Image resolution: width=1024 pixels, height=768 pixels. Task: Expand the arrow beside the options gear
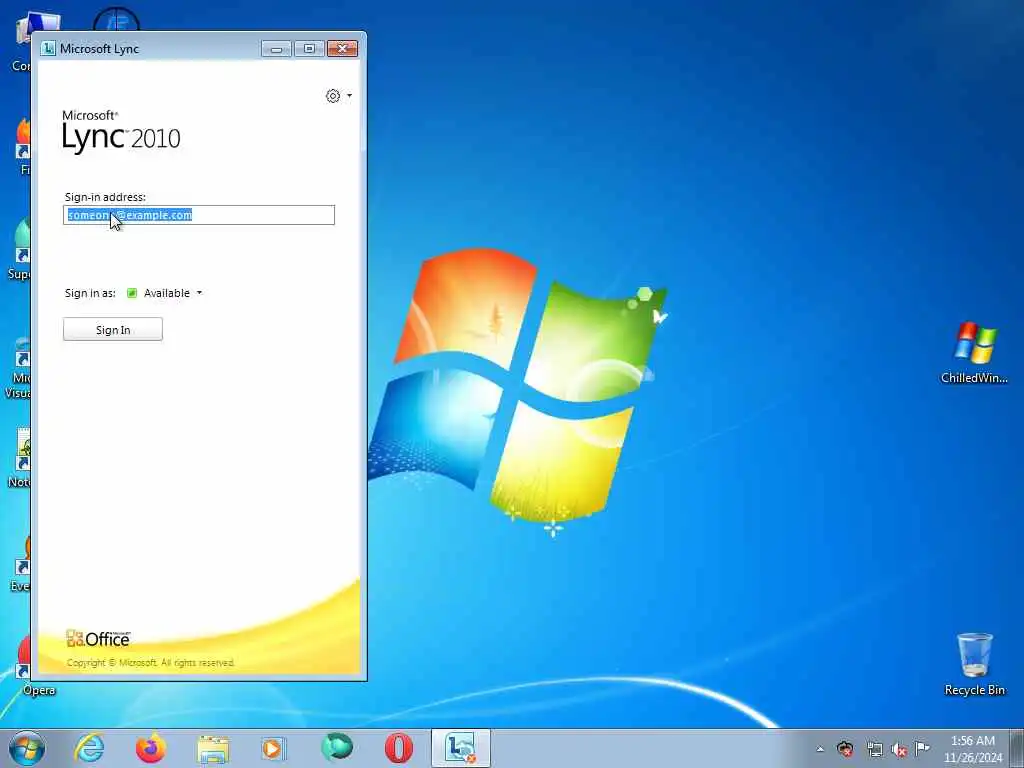[349, 96]
